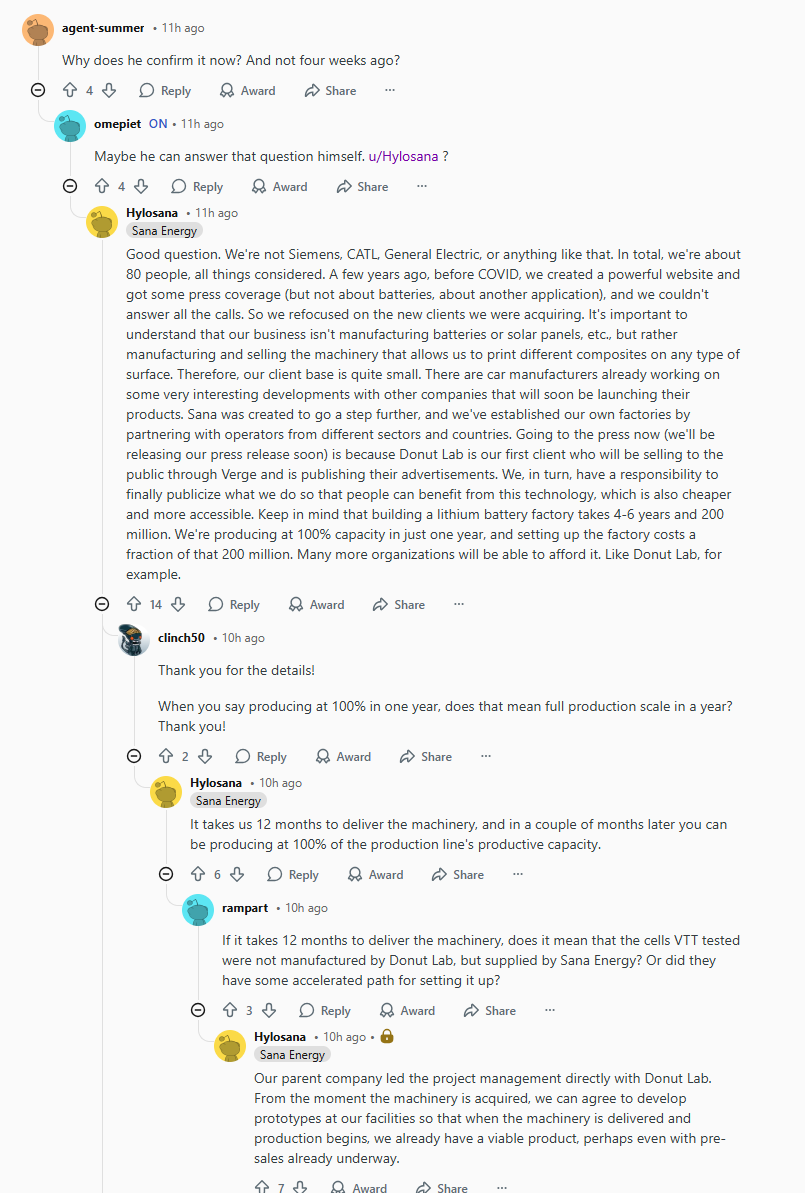Click Award on rampart's comment
The width and height of the screenshot is (805, 1193).
406,1010
